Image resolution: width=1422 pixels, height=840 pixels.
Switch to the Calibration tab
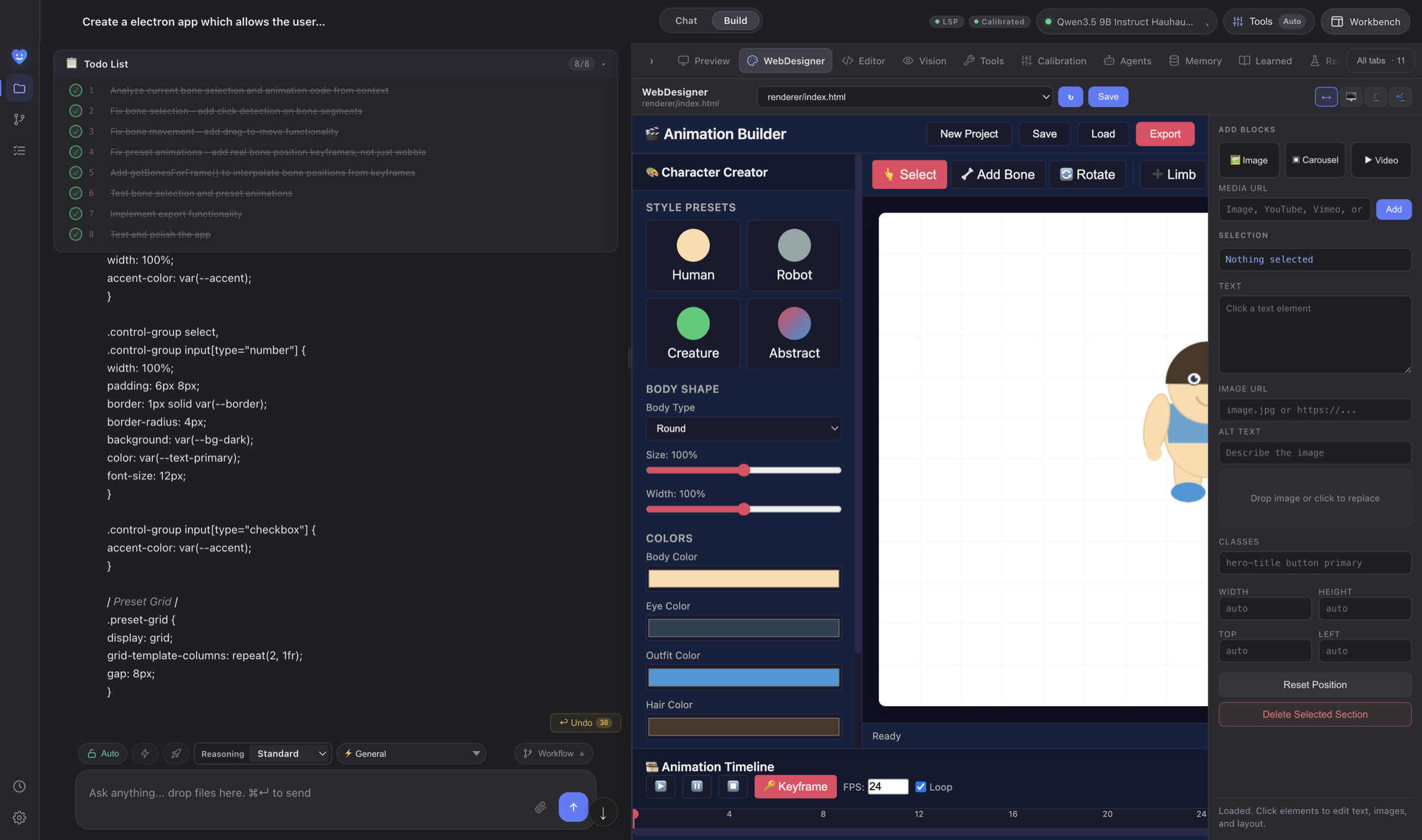[x=1053, y=60]
